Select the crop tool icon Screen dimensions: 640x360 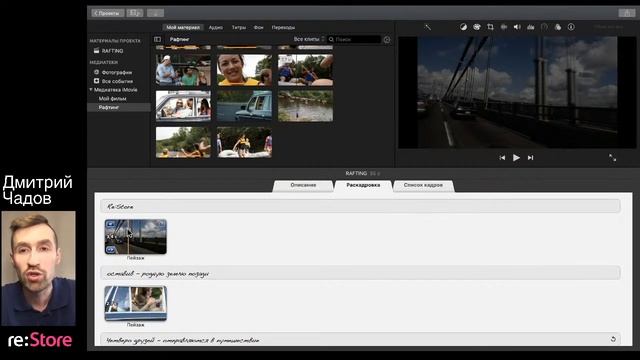point(490,27)
